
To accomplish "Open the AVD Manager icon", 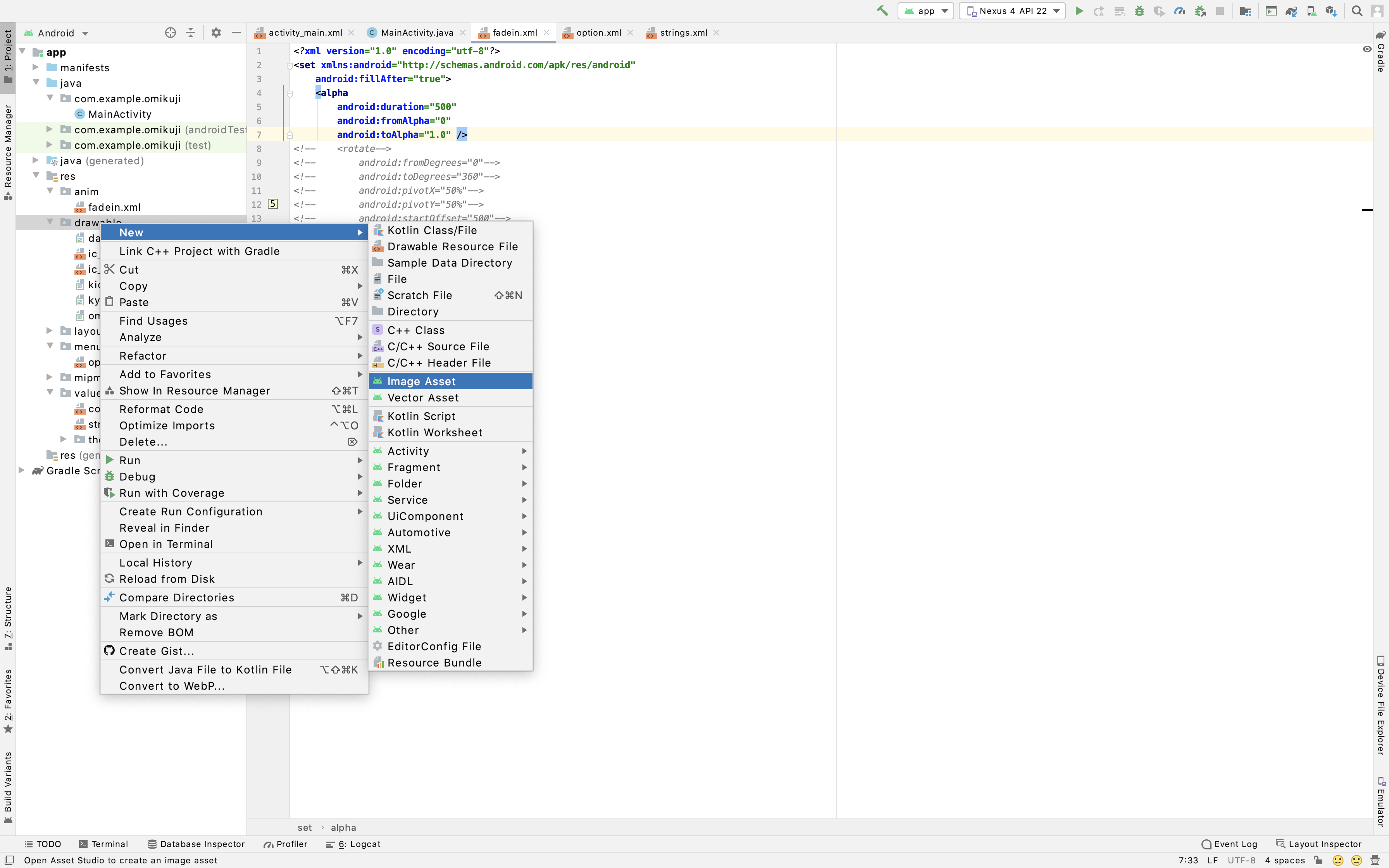I will click(x=1311, y=11).
